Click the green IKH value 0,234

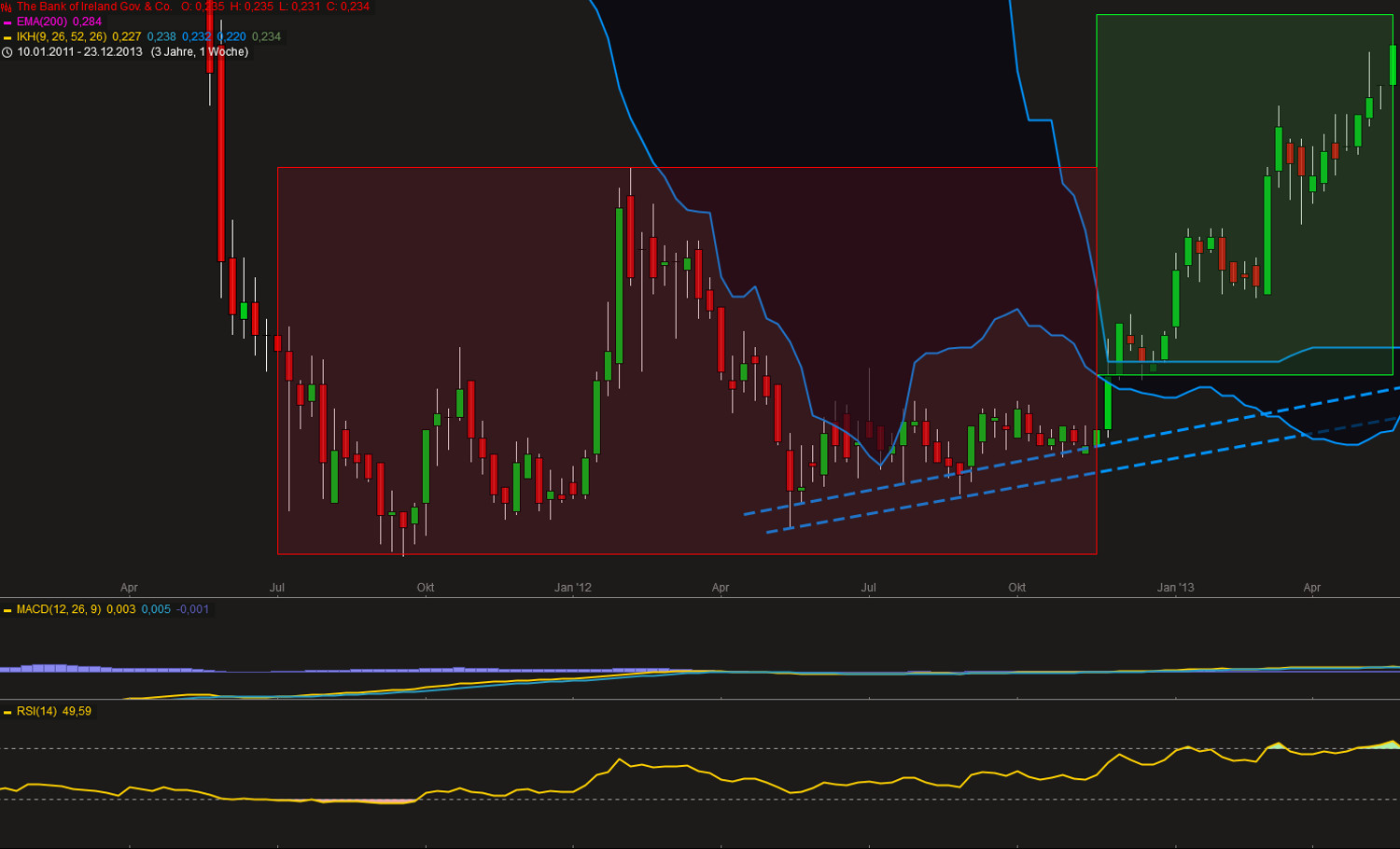pyautogui.click(x=266, y=37)
